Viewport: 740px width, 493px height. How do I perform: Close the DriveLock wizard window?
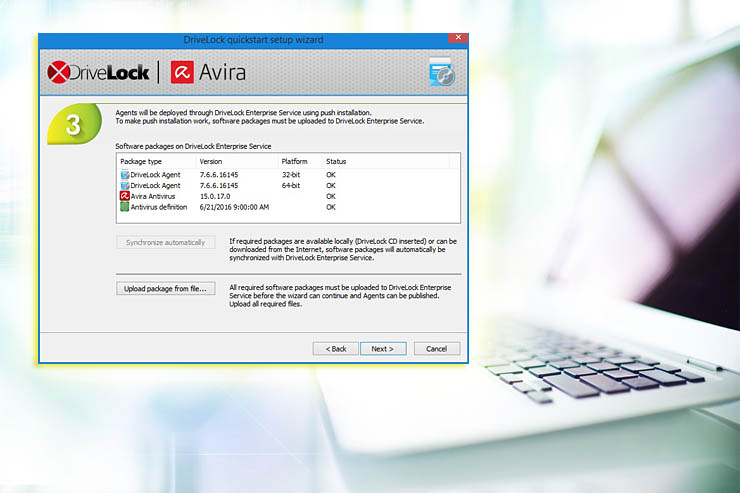[458, 39]
